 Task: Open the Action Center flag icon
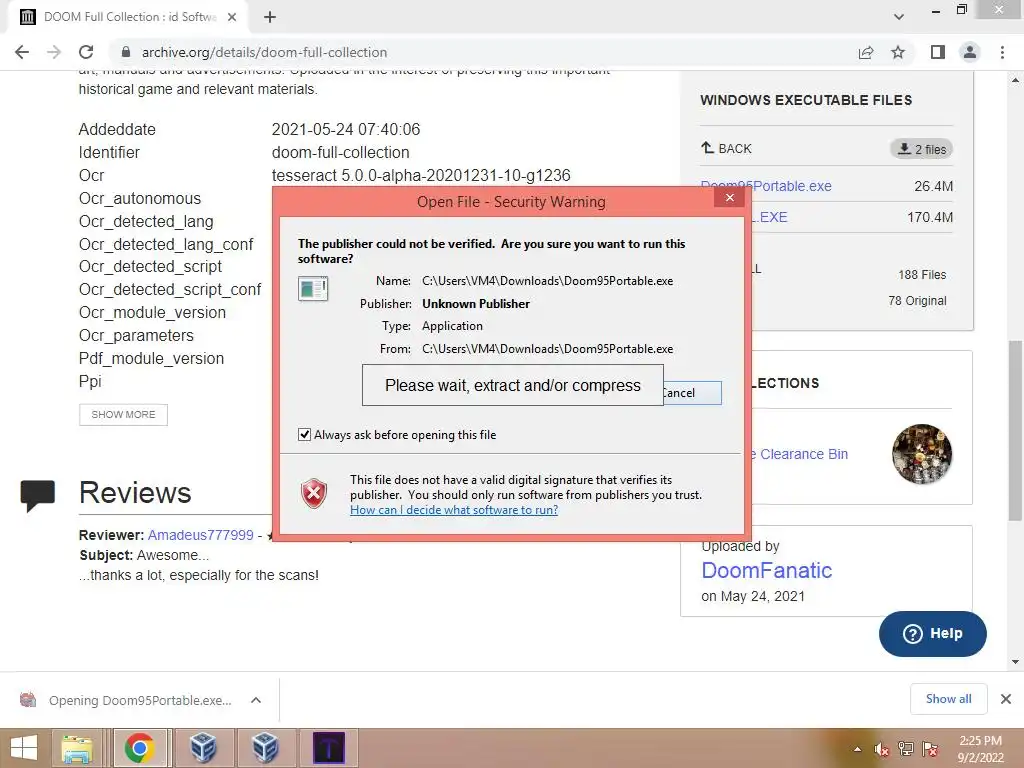pos(930,749)
